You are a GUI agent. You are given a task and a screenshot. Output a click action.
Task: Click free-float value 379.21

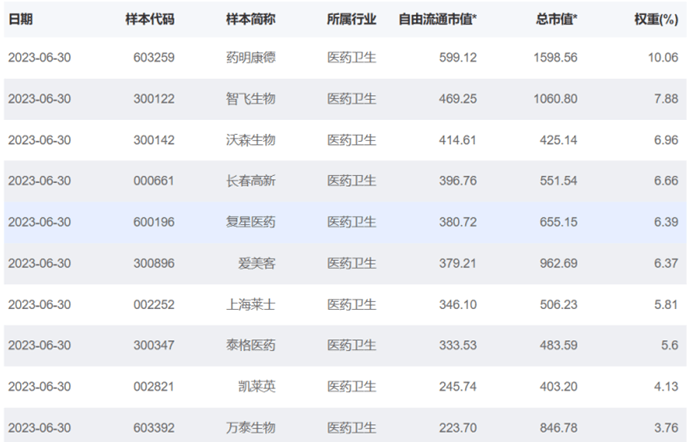coord(458,263)
